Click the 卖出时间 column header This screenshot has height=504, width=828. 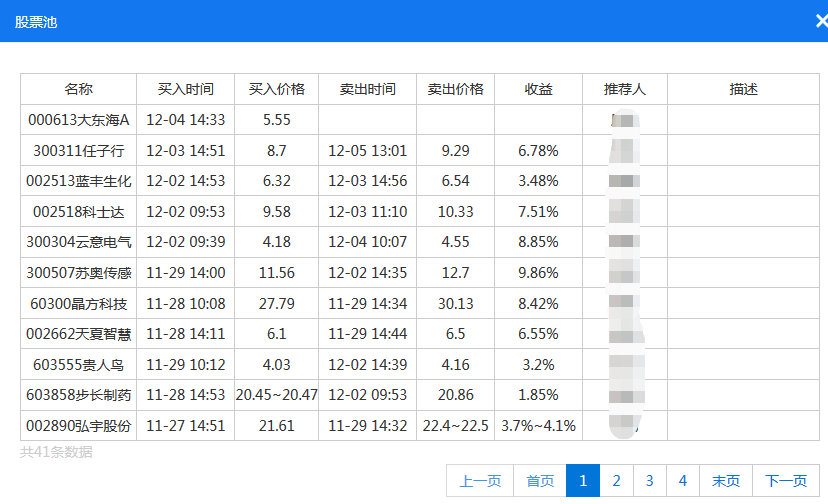pyautogui.click(x=368, y=89)
